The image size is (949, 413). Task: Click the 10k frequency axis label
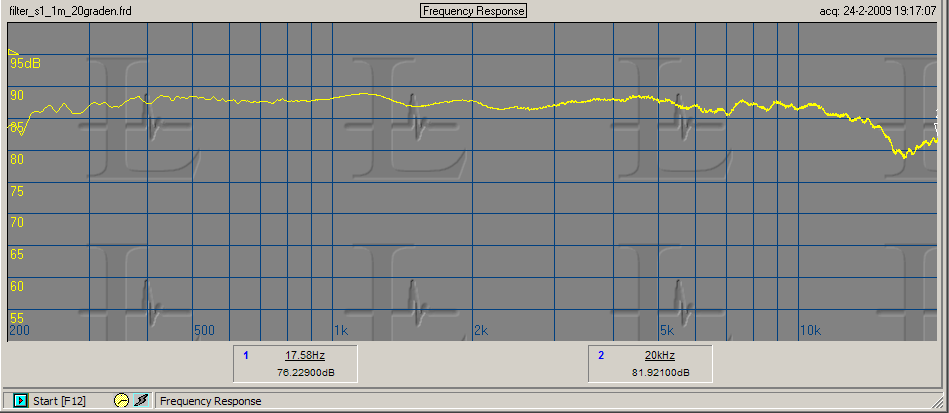810,330
